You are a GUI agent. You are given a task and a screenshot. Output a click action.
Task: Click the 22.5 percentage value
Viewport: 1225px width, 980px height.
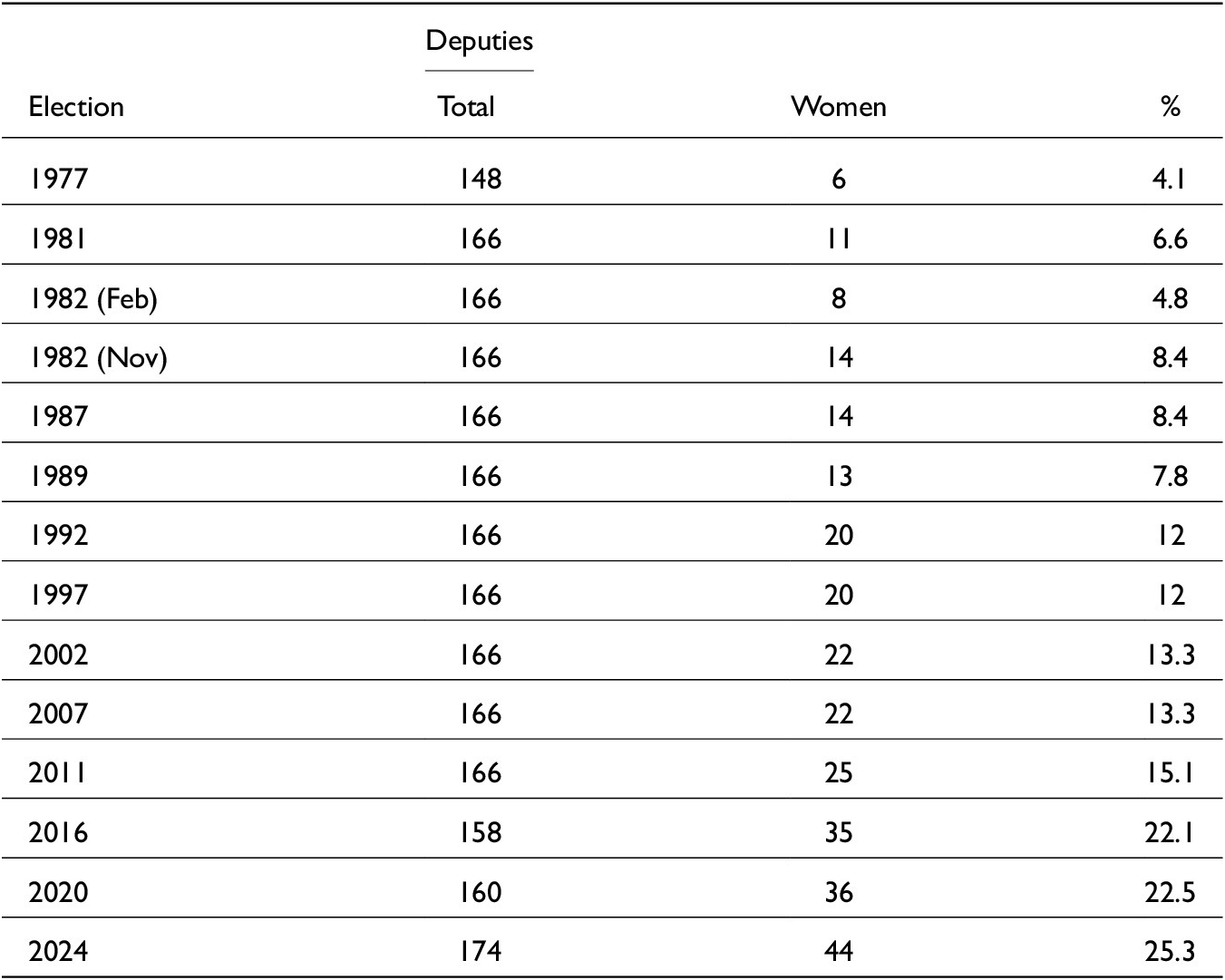click(1170, 892)
